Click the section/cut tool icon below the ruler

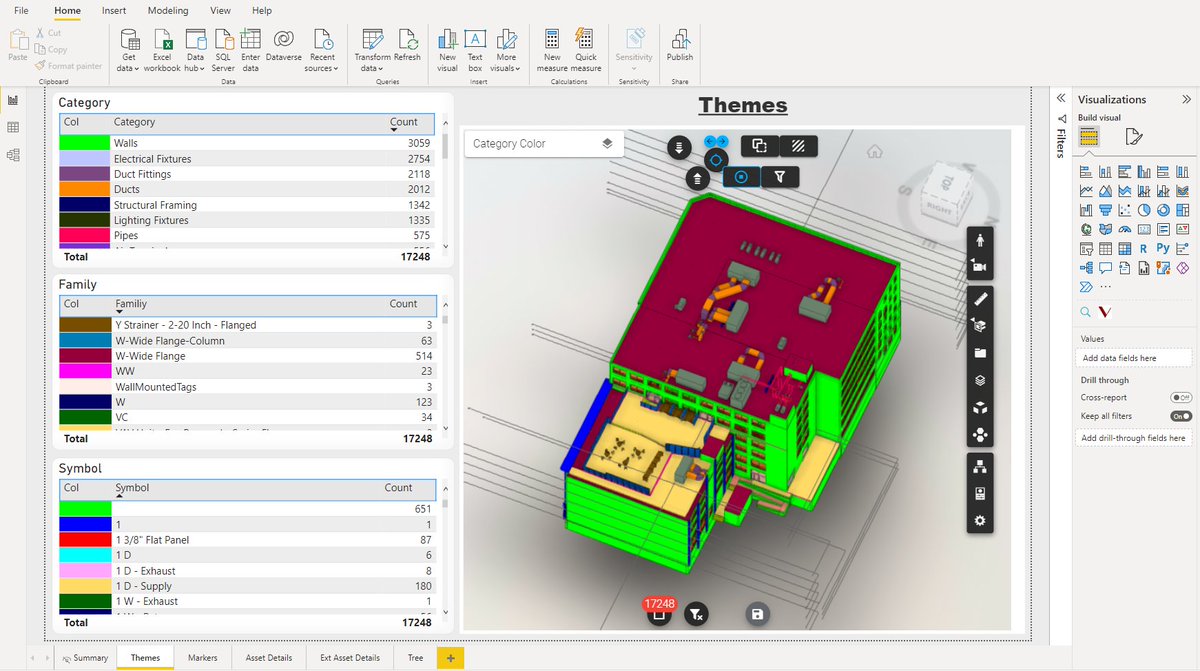(x=980, y=325)
